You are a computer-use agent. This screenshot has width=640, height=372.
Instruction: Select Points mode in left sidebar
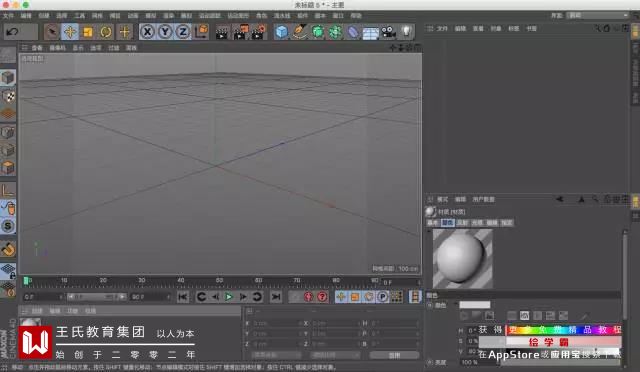pos(8,132)
